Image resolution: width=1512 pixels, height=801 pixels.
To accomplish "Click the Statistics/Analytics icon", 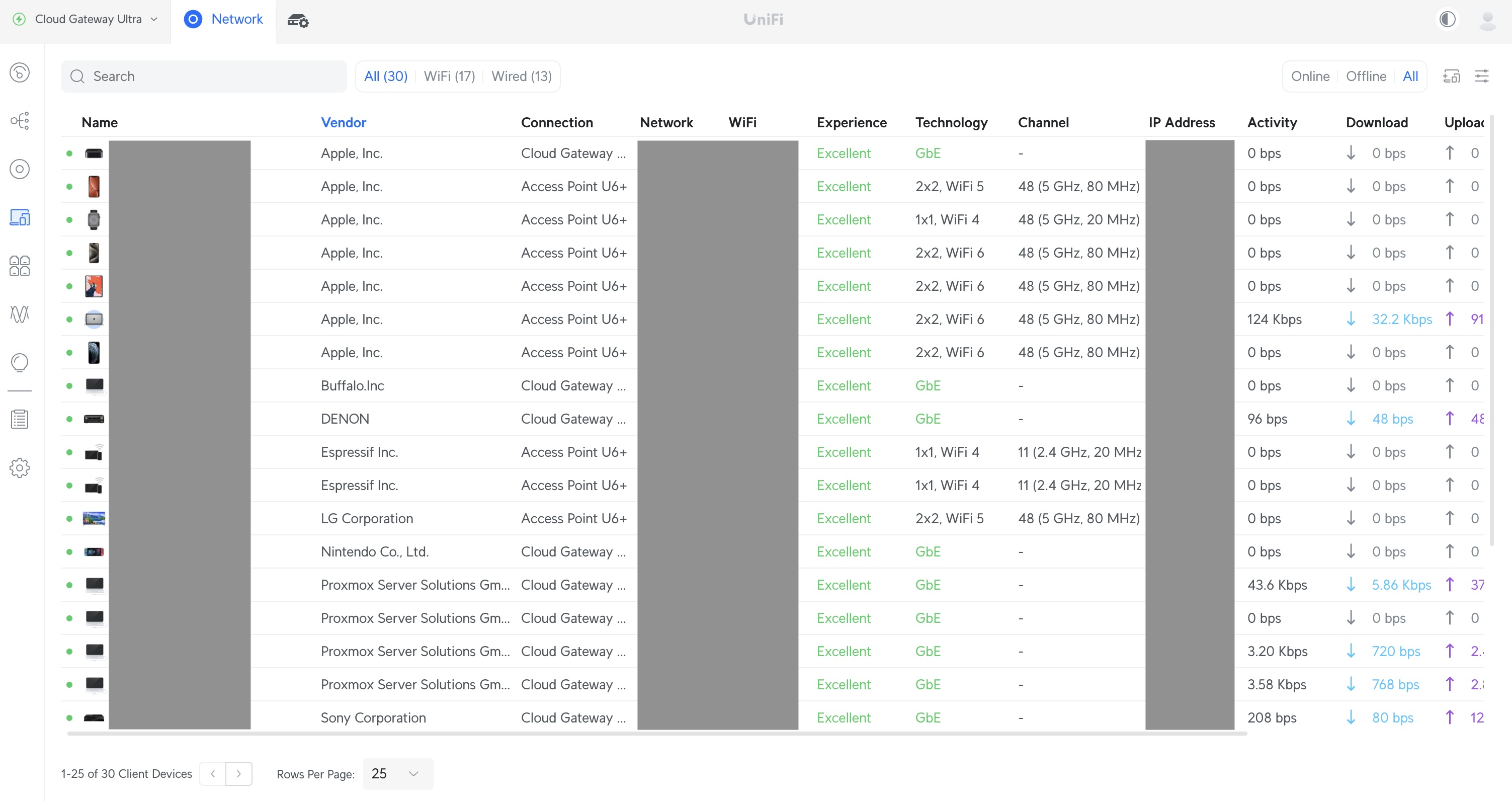I will [19, 316].
